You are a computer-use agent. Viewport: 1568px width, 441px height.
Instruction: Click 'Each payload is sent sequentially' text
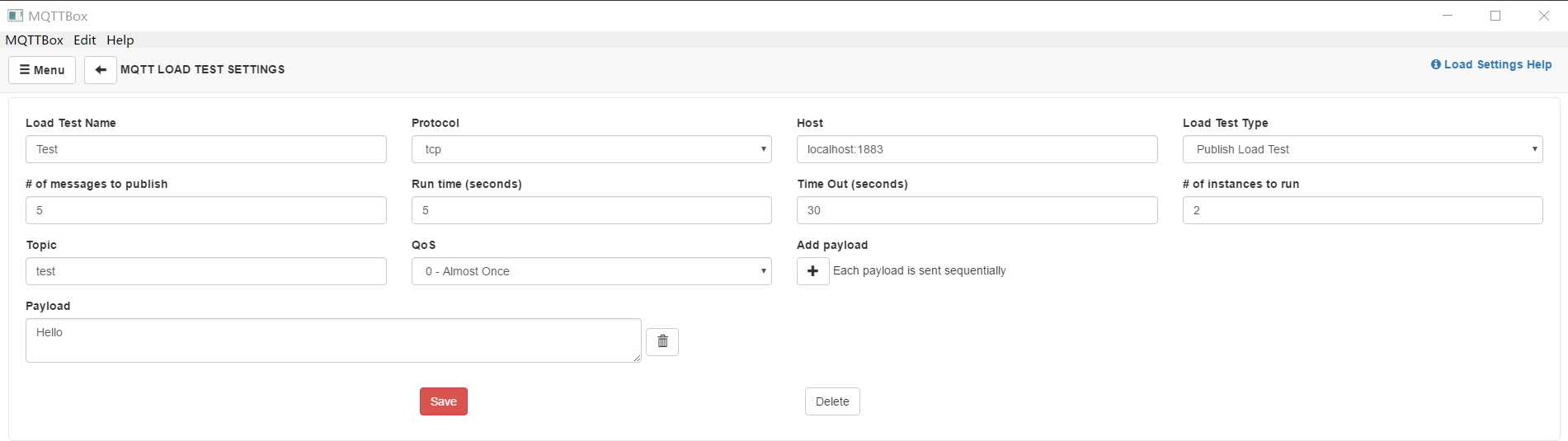920,270
